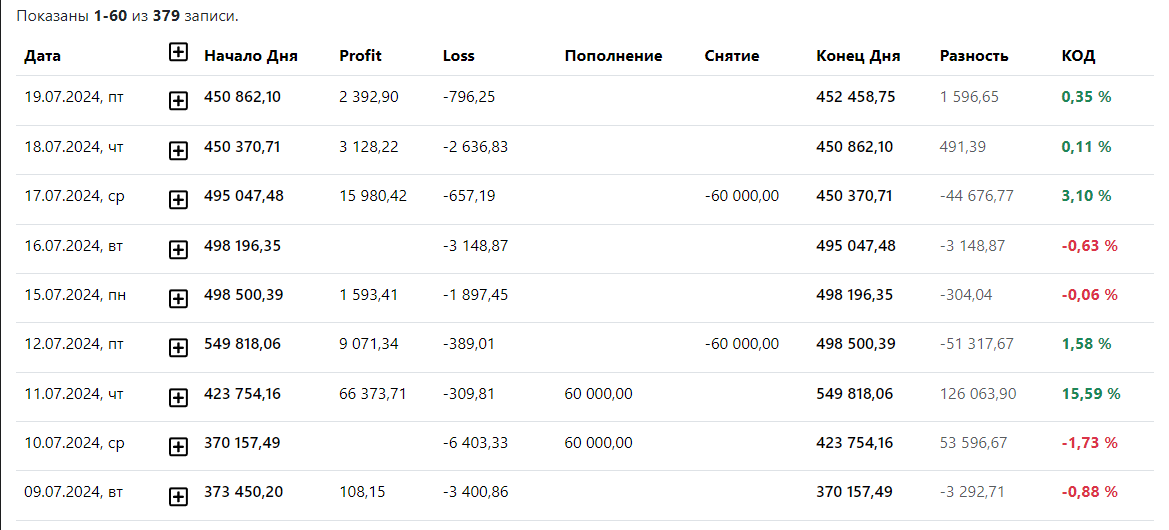Expand the 19.07.2024 row details

(x=178, y=102)
